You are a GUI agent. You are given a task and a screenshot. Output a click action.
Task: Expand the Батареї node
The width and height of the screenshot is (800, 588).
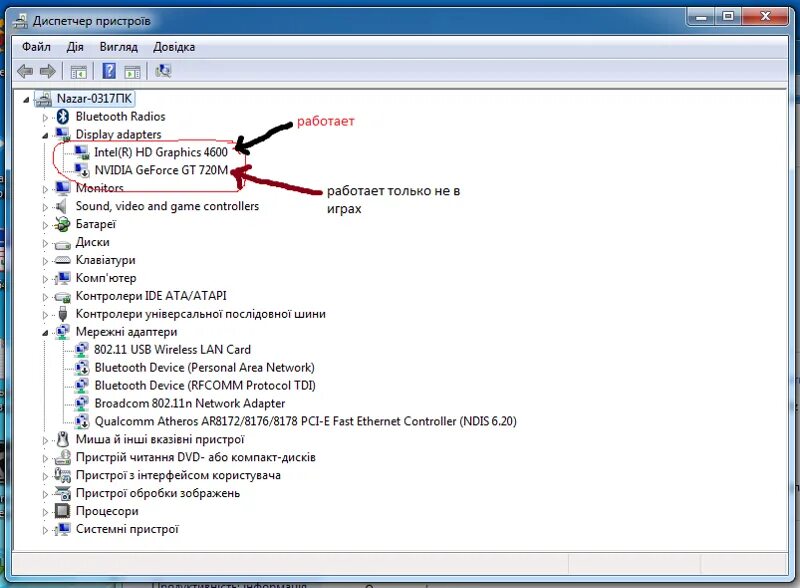(45, 225)
